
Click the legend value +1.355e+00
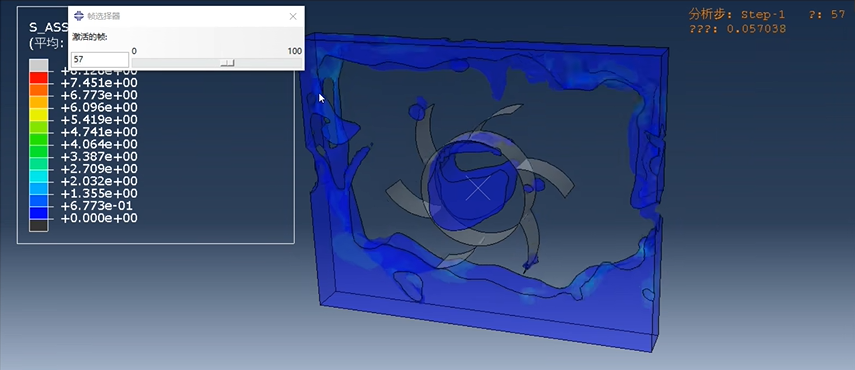coord(99,193)
